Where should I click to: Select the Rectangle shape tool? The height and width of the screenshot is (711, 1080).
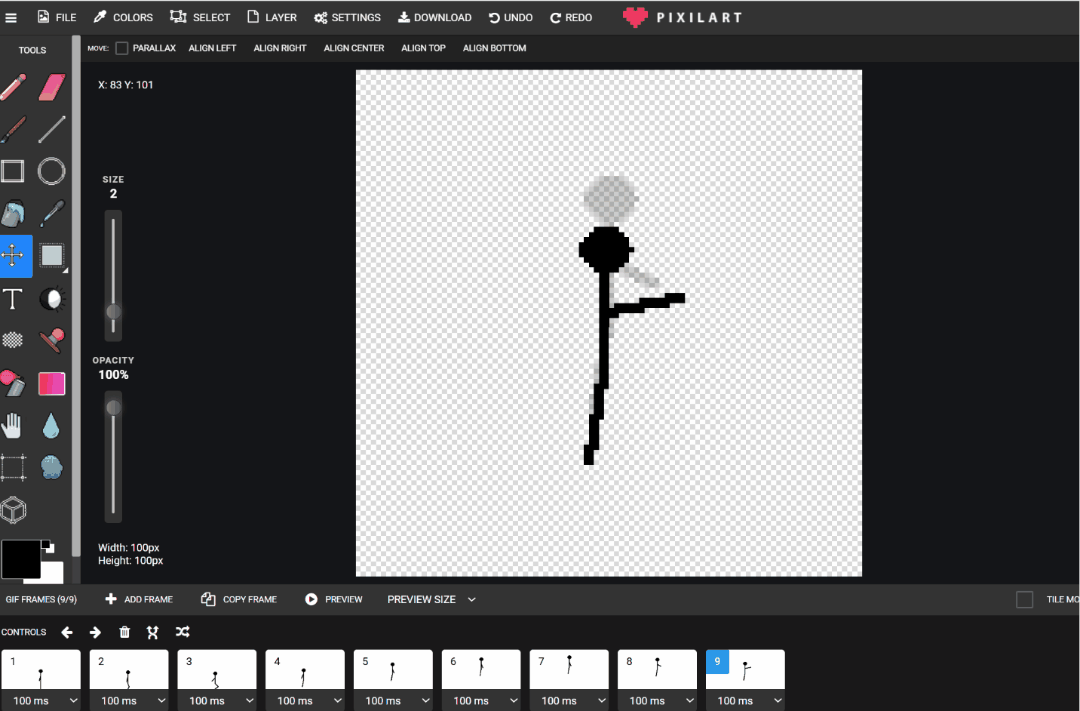pos(12,171)
